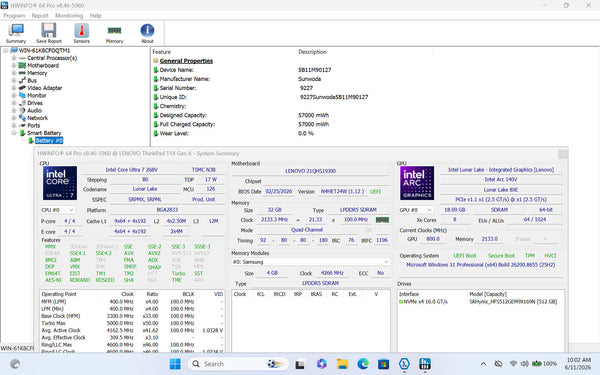
Task: Show hidden tray icons chevron
Action: tap(483, 364)
